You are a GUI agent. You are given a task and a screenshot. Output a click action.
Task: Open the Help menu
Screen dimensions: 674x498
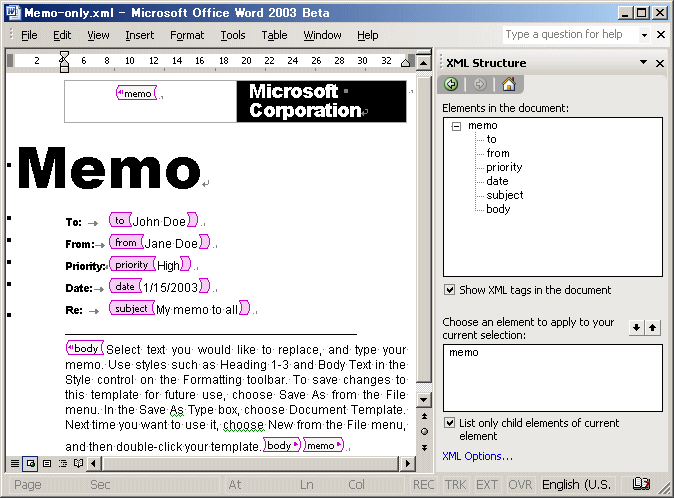(x=368, y=35)
